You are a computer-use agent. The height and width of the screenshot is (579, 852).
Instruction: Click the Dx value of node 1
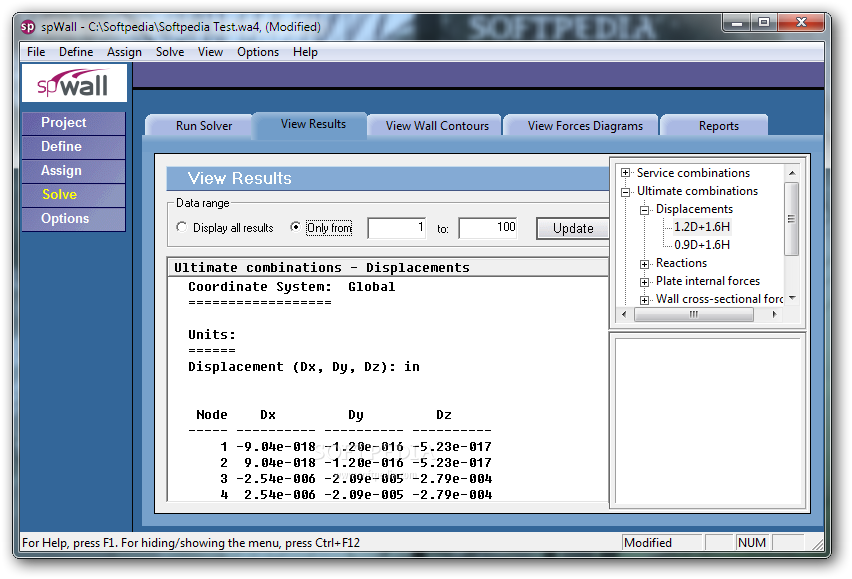tap(275, 447)
